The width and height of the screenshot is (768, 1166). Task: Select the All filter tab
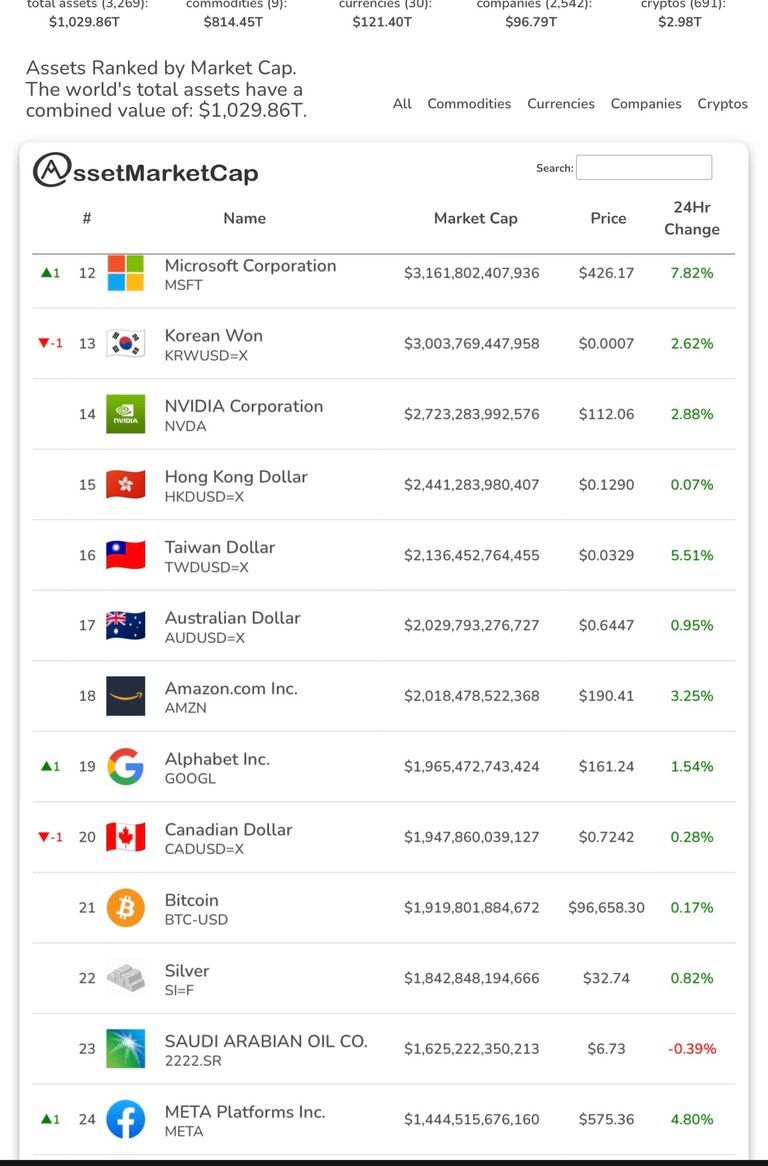tap(402, 103)
